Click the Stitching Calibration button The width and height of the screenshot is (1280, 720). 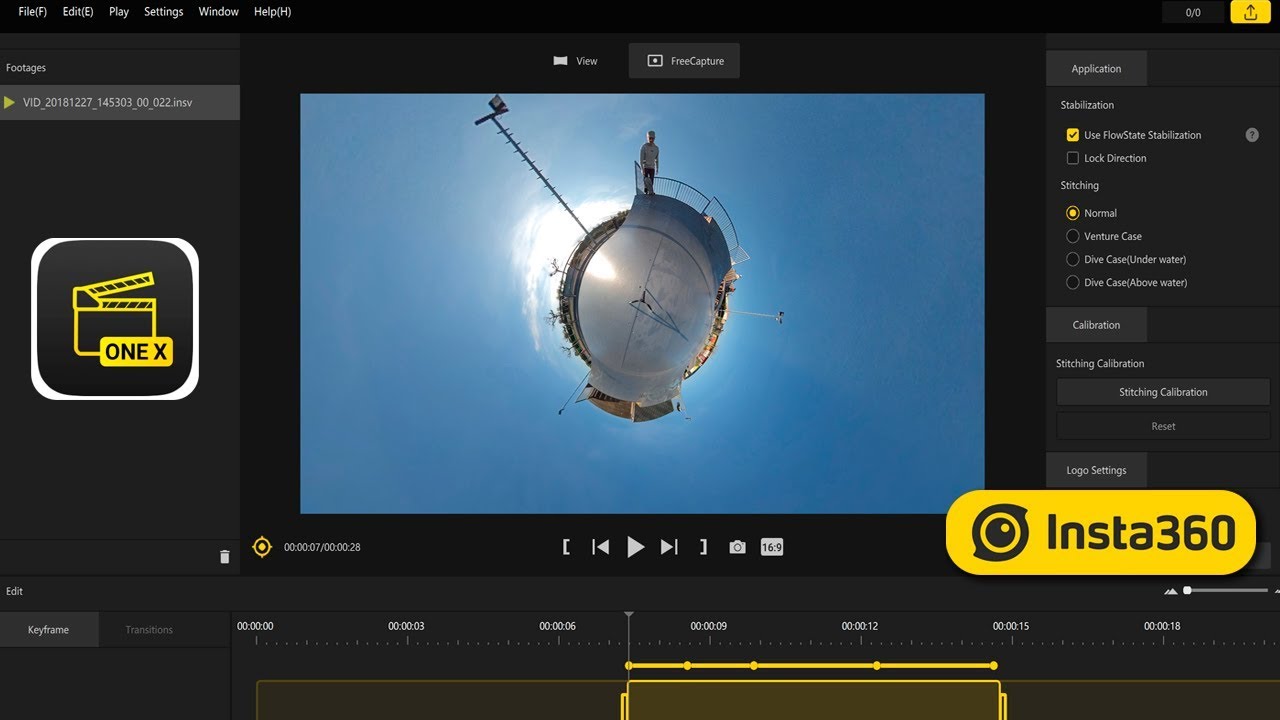(x=1163, y=392)
